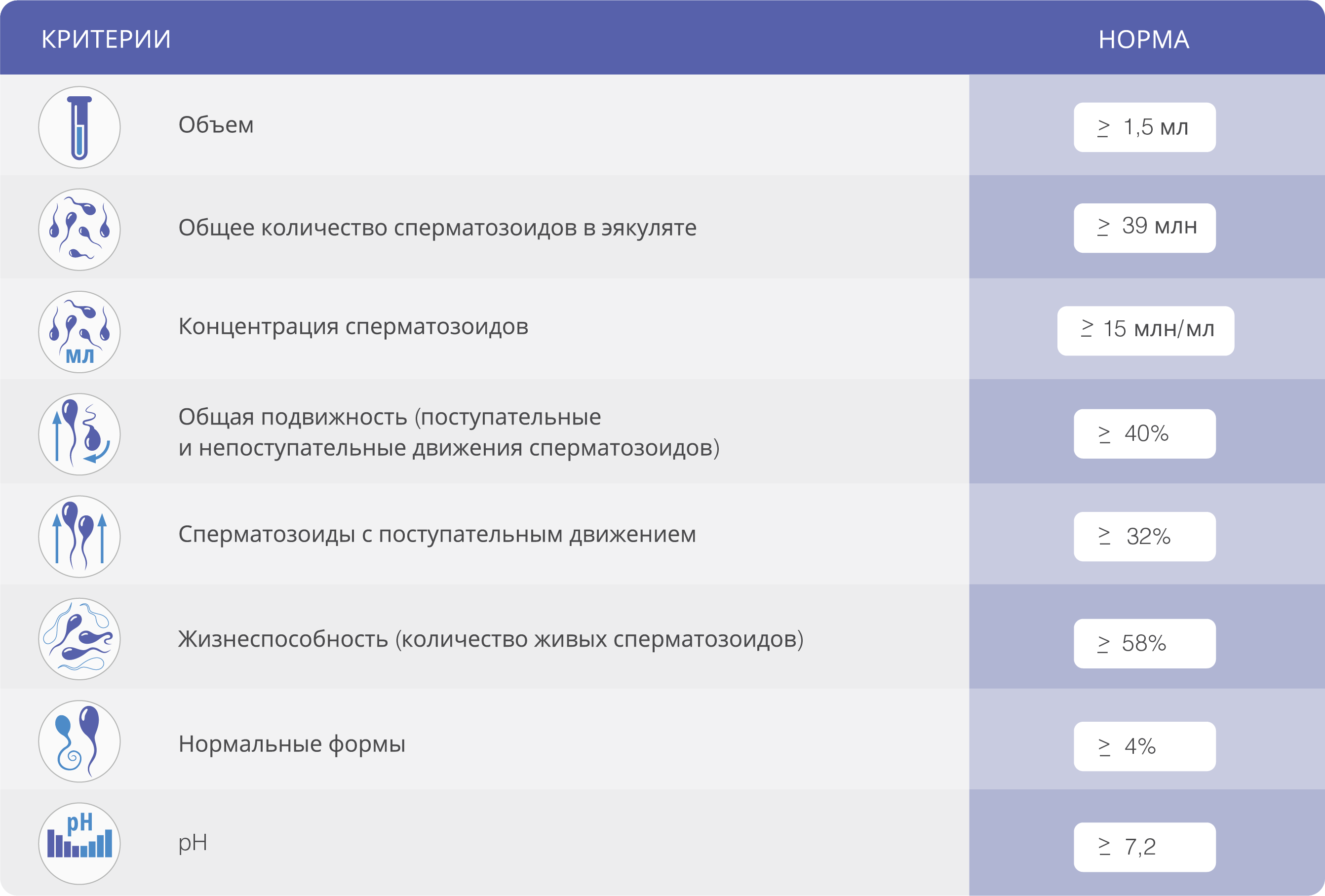Select text Жизнеспособность (количество живых сперматозоидов)

tap(491, 639)
